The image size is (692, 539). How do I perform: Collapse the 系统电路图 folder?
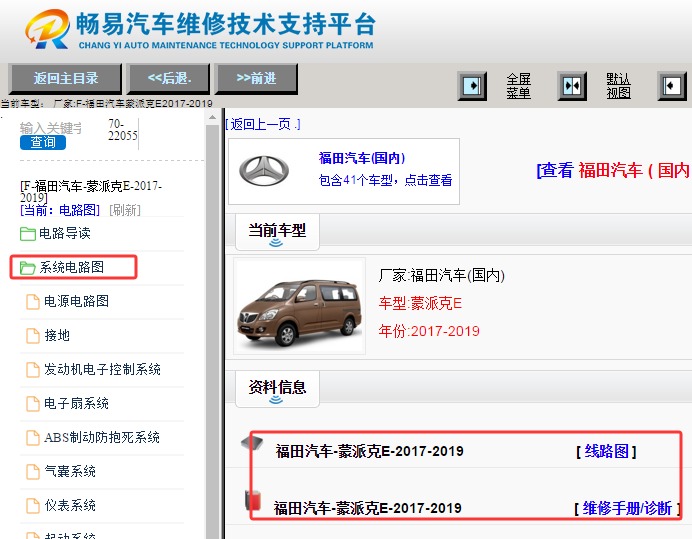click(x=71, y=267)
